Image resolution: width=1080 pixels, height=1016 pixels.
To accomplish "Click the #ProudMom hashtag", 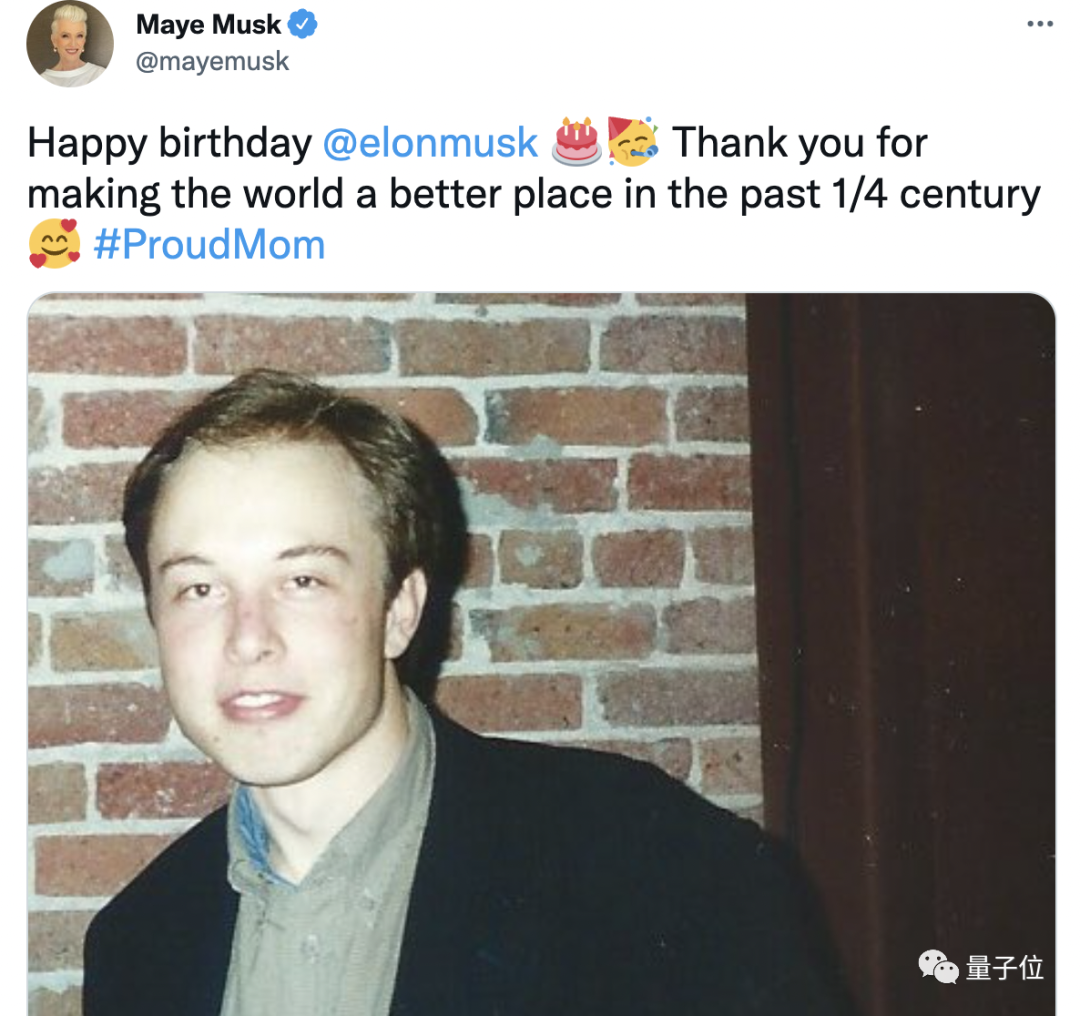I will pyautogui.click(x=209, y=245).
